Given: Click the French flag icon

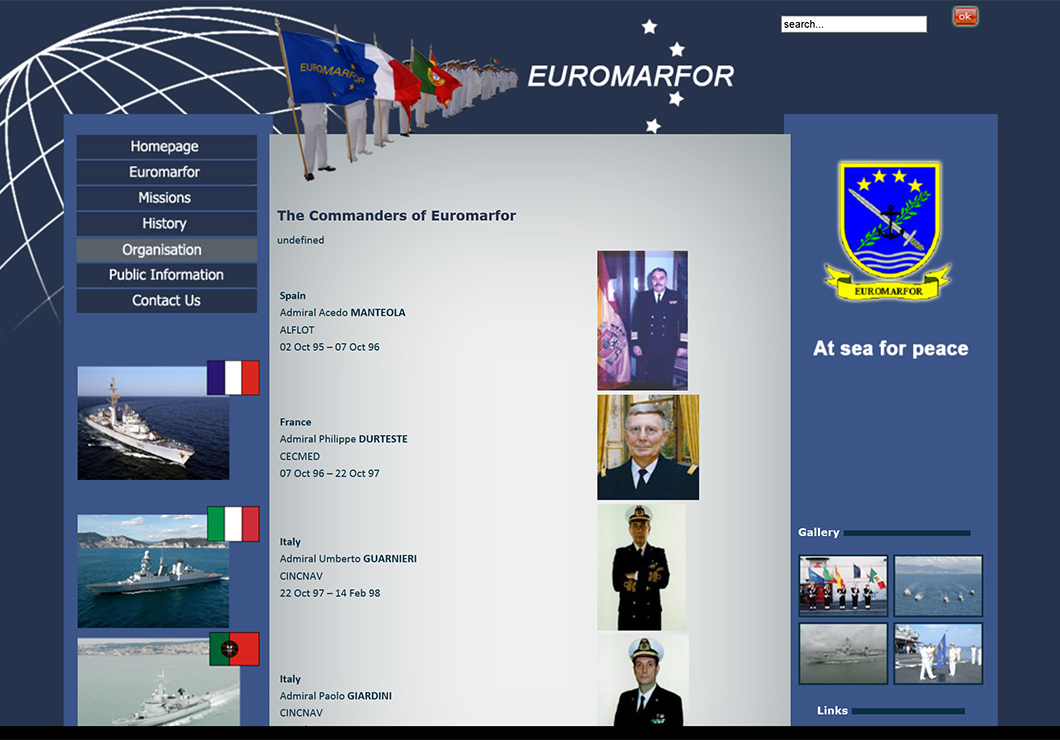Looking at the screenshot, I should (233, 378).
